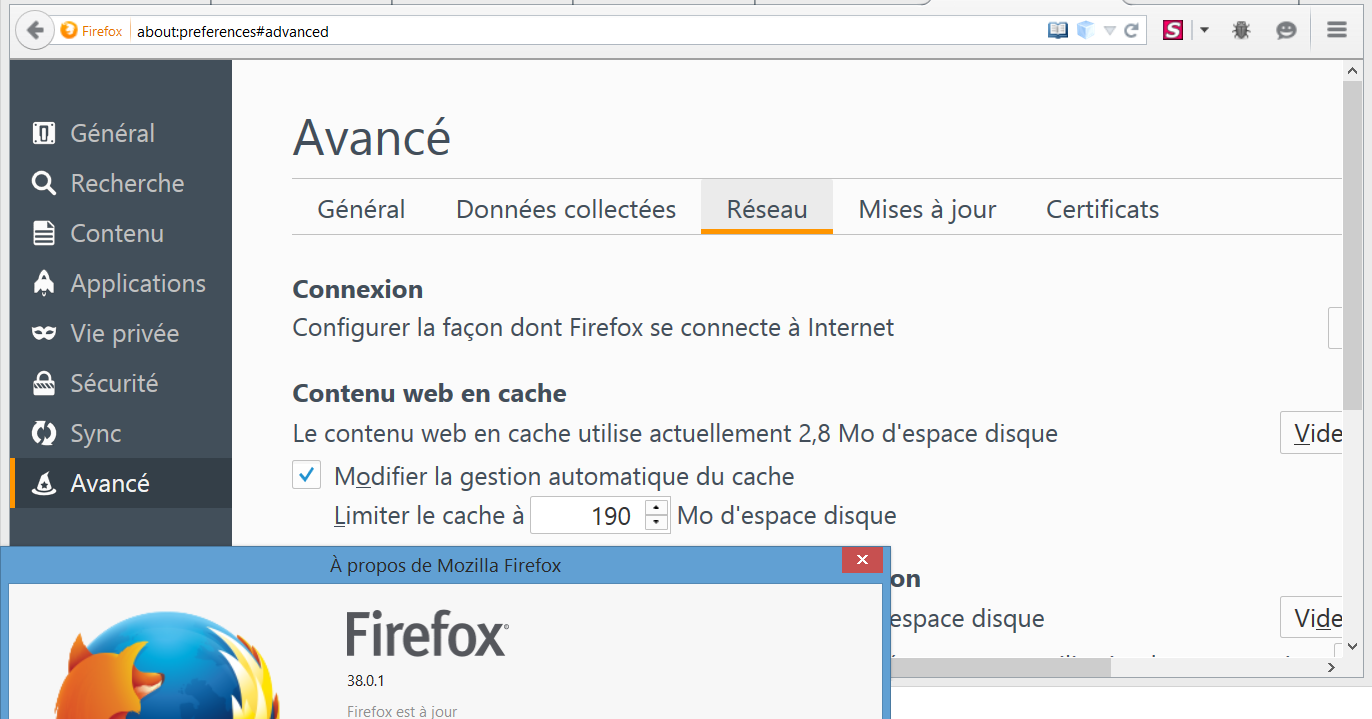Click the Firefox identity icon in address bar
Screen dimensions: 1372x719
tap(69, 31)
